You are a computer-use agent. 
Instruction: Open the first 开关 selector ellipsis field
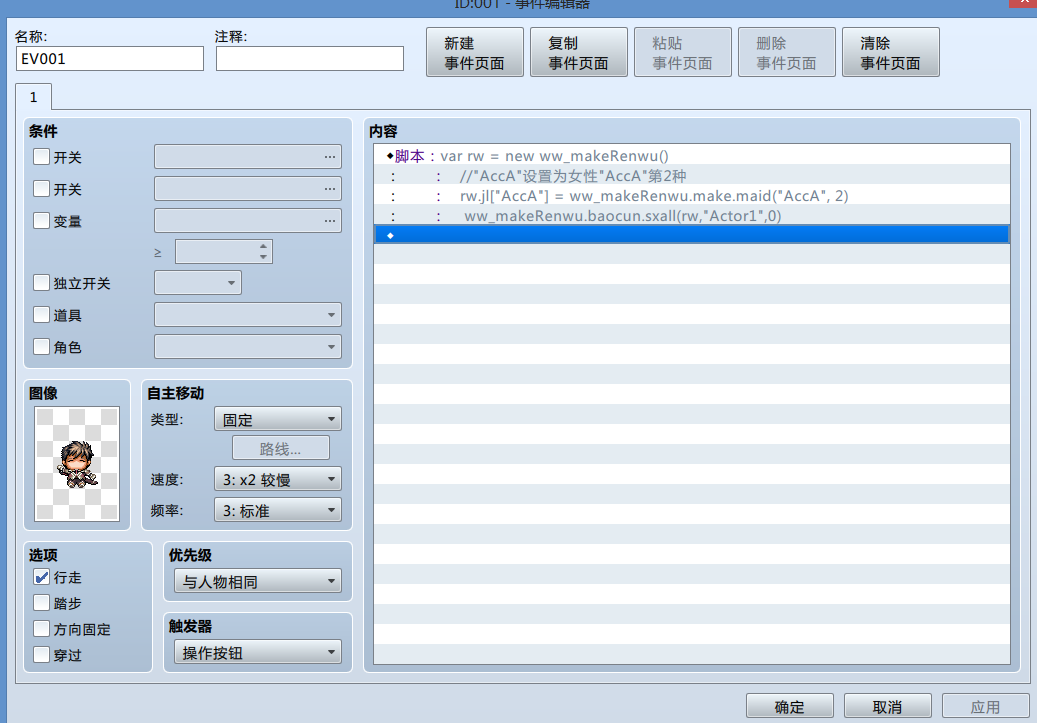click(248, 157)
